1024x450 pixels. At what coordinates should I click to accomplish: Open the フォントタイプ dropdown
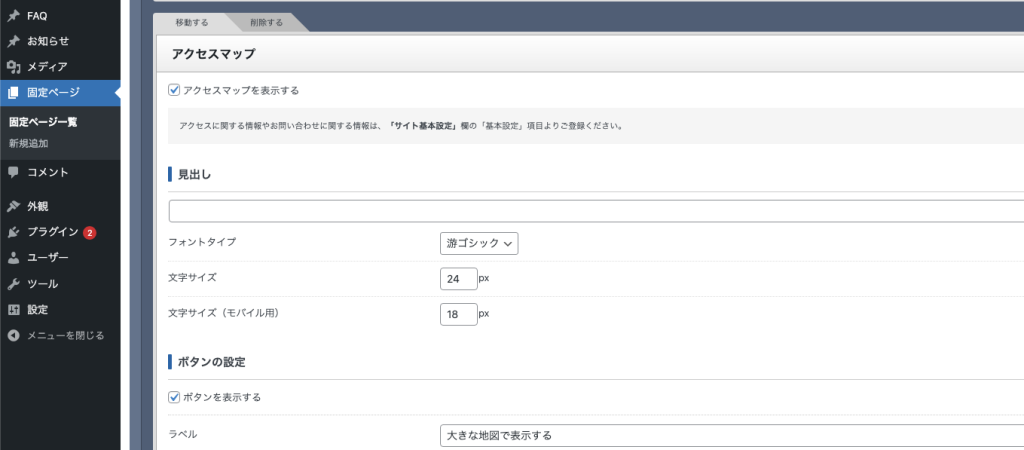(x=479, y=243)
